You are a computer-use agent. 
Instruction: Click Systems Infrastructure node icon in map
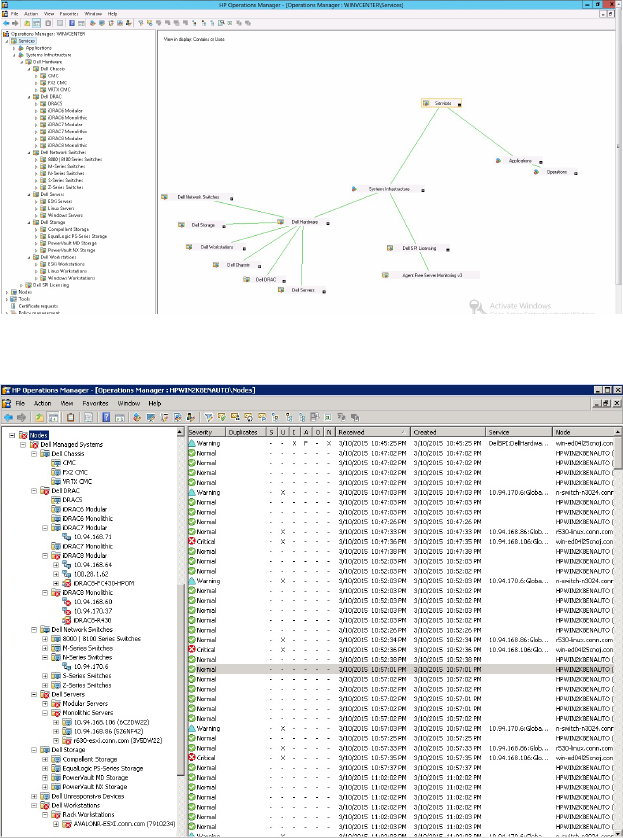[354, 189]
